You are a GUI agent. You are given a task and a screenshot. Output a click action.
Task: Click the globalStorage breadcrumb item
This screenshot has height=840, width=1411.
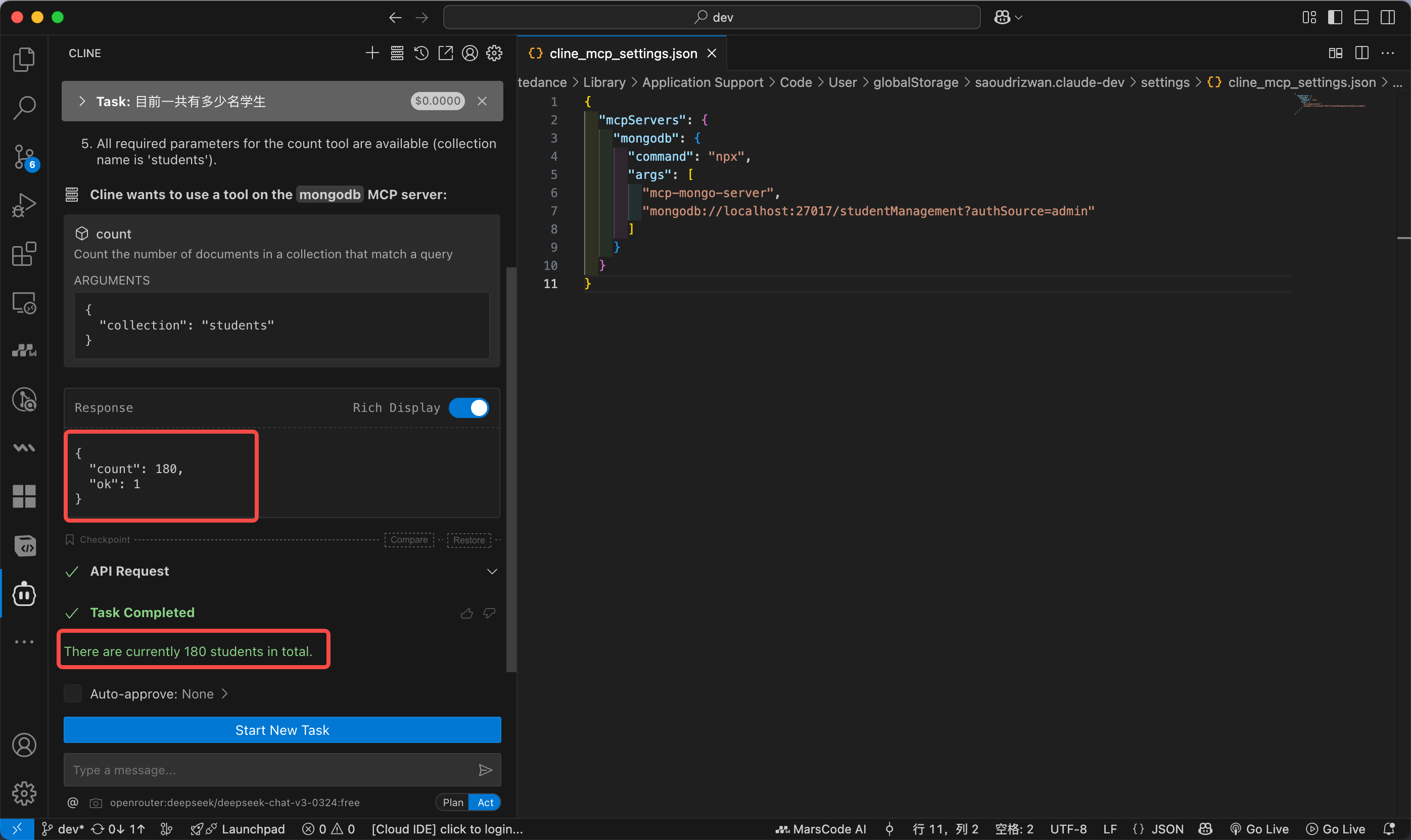tap(915, 83)
